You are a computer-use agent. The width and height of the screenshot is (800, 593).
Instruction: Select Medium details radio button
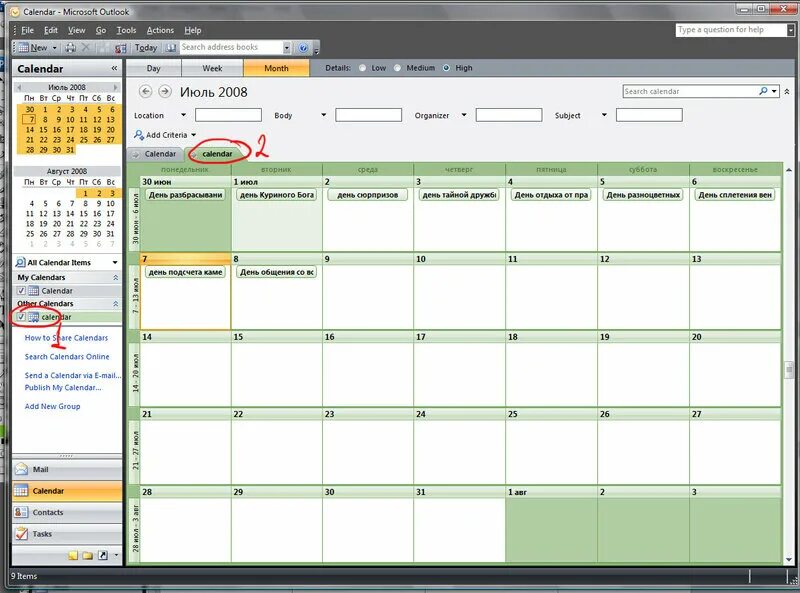pos(397,68)
